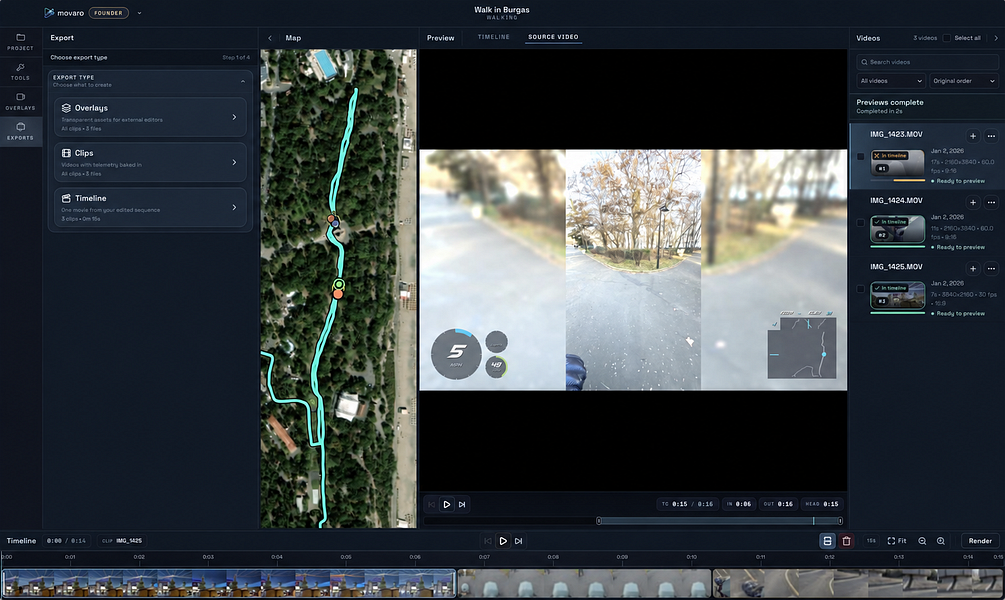Open the movaro account dropdown chevron
The width and height of the screenshot is (1005, 600).
point(140,13)
